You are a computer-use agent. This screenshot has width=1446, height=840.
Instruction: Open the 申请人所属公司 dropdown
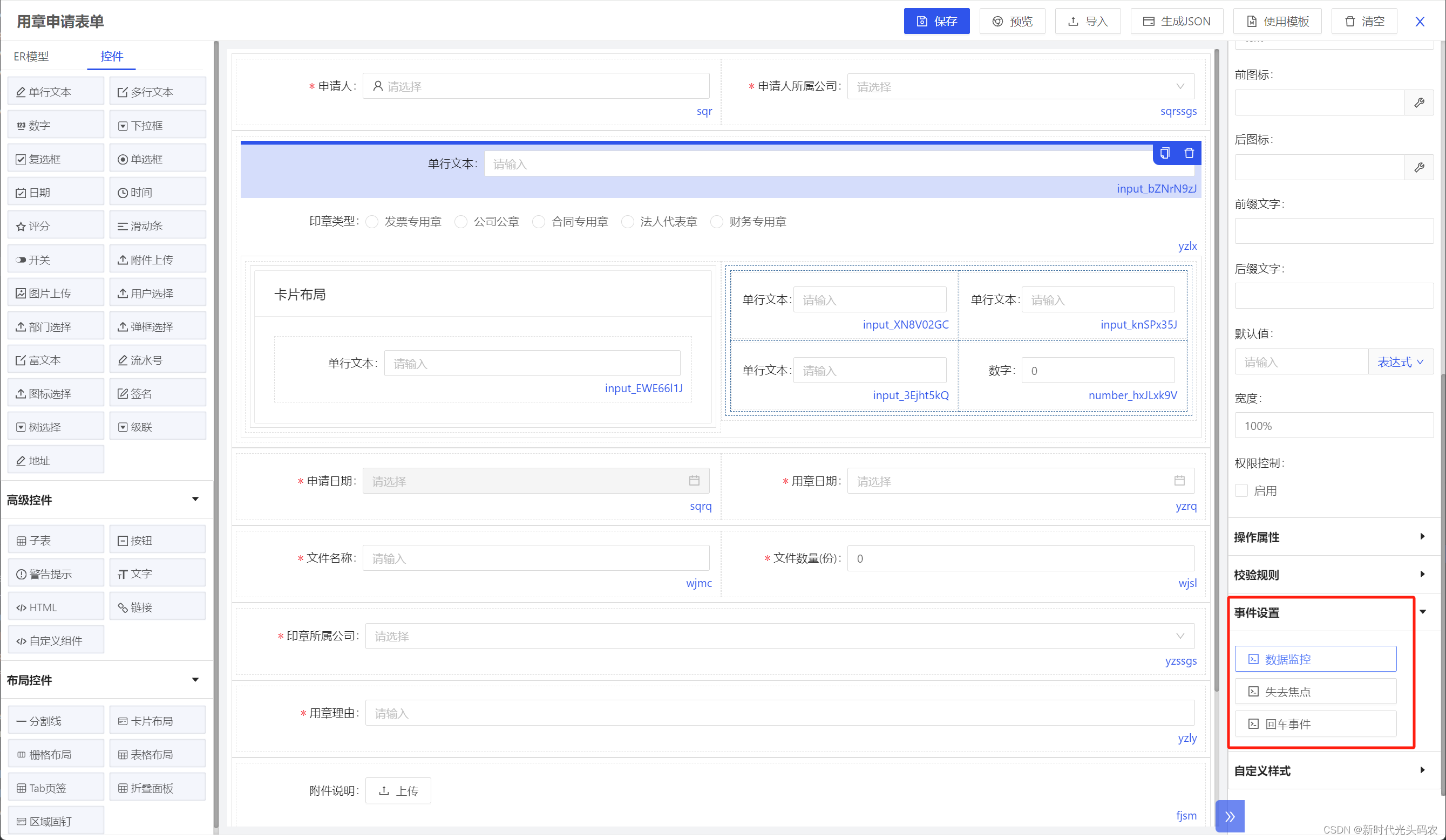point(1020,86)
